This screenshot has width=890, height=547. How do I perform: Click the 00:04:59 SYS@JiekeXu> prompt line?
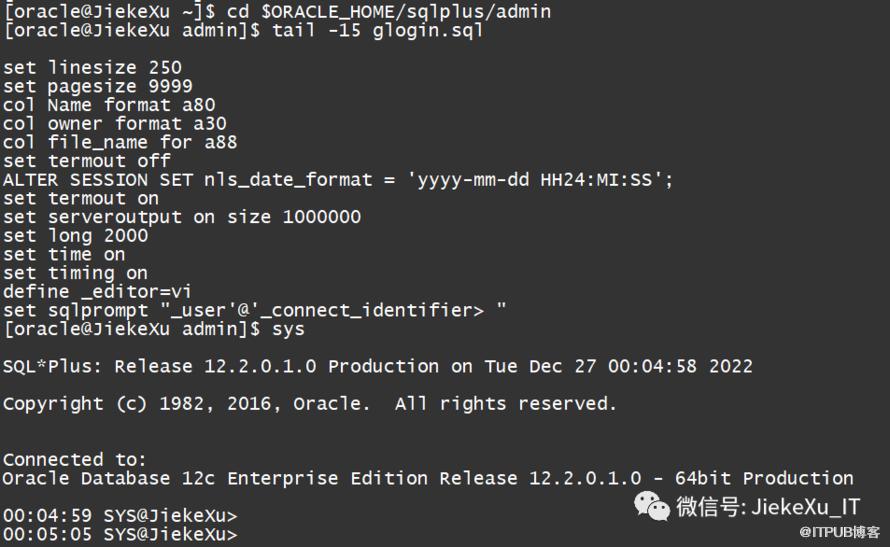pyautogui.click(x=120, y=516)
